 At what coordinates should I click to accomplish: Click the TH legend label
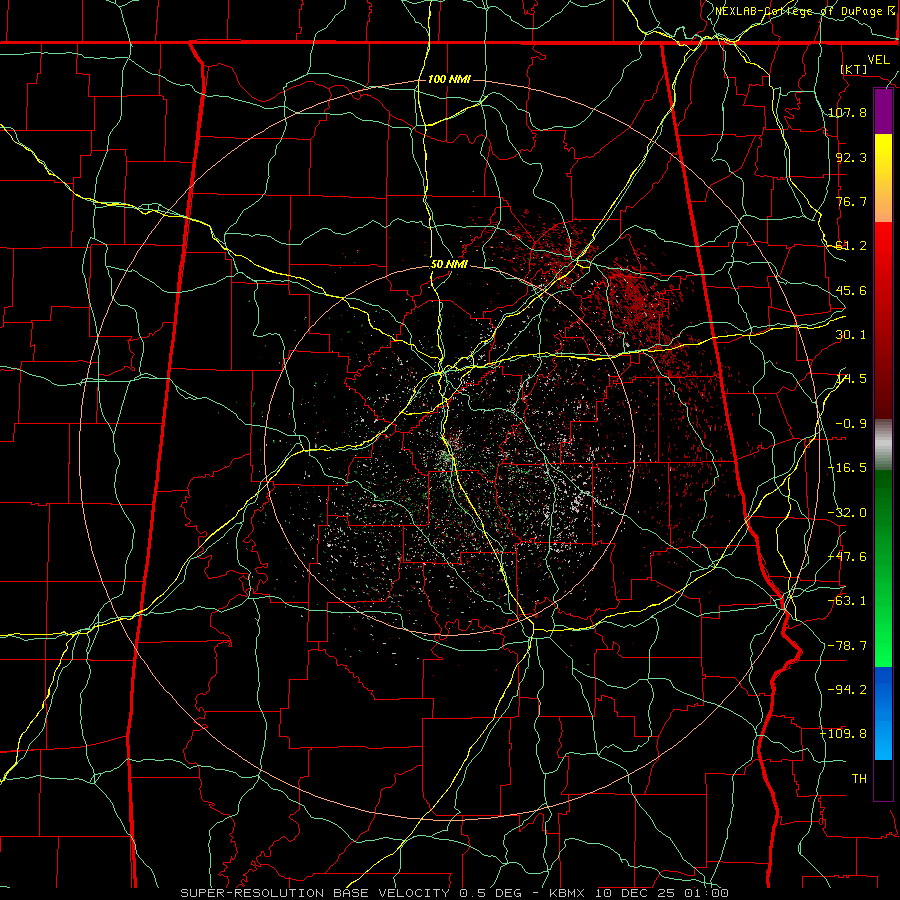coord(859,778)
